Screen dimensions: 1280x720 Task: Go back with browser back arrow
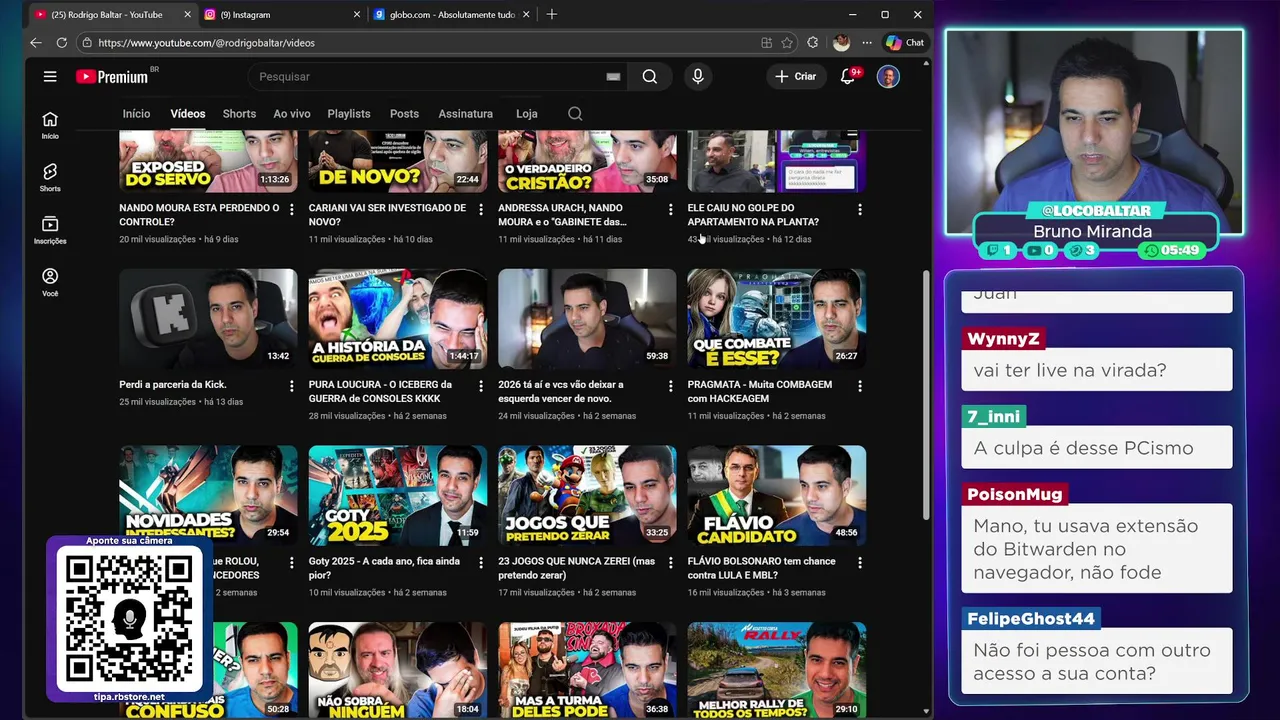[x=36, y=43]
